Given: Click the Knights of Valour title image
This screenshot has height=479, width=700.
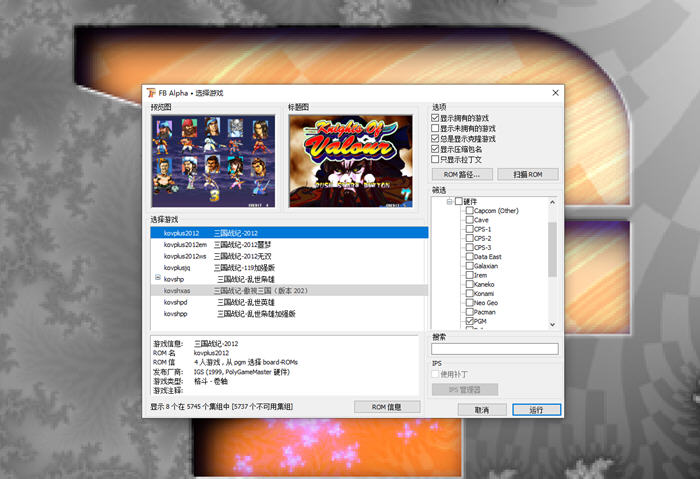Looking at the screenshot, I should pos(350,161).
